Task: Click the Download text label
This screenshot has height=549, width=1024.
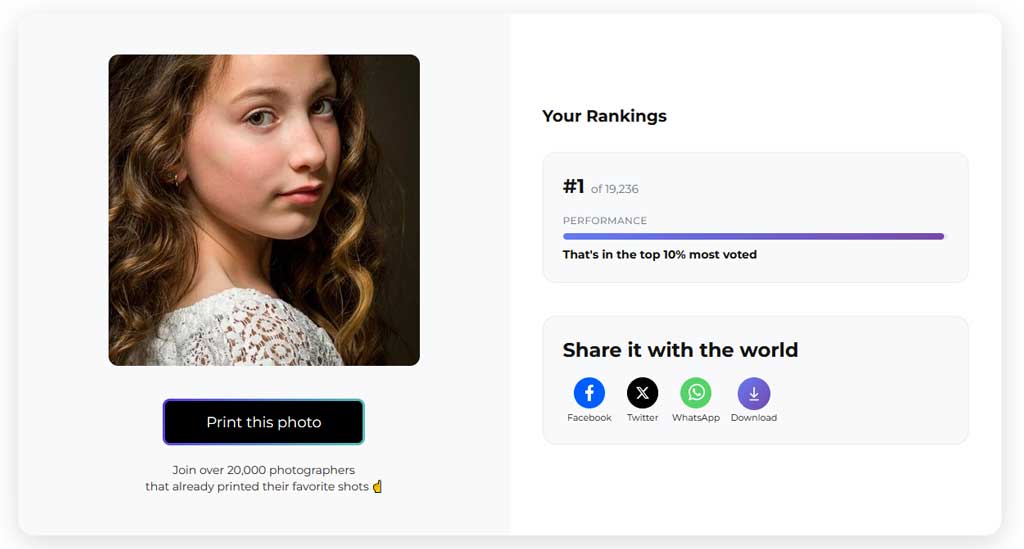Action: (754, 418)
